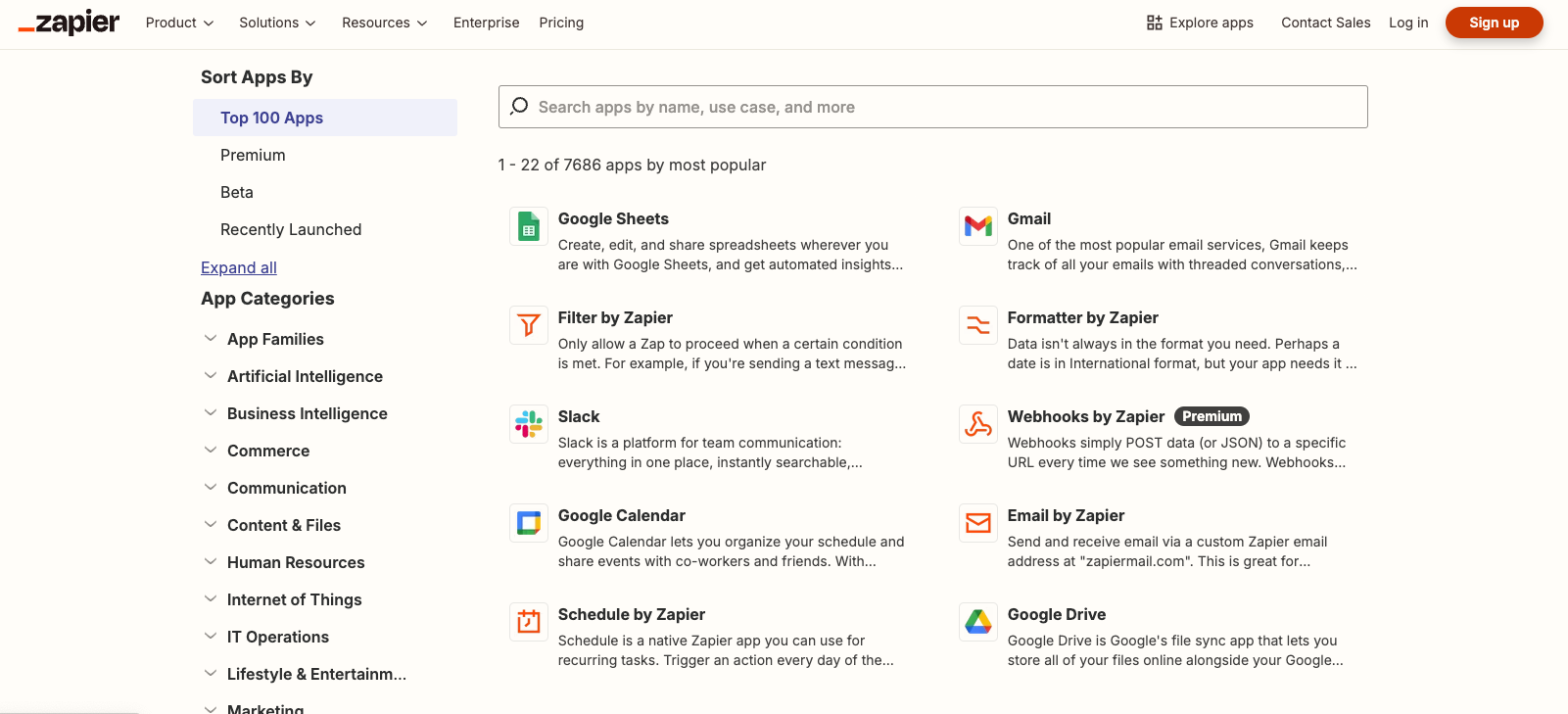Go to the Enterprise page
The width and height of the screenshot is (1568, 714).
[486, 23]
